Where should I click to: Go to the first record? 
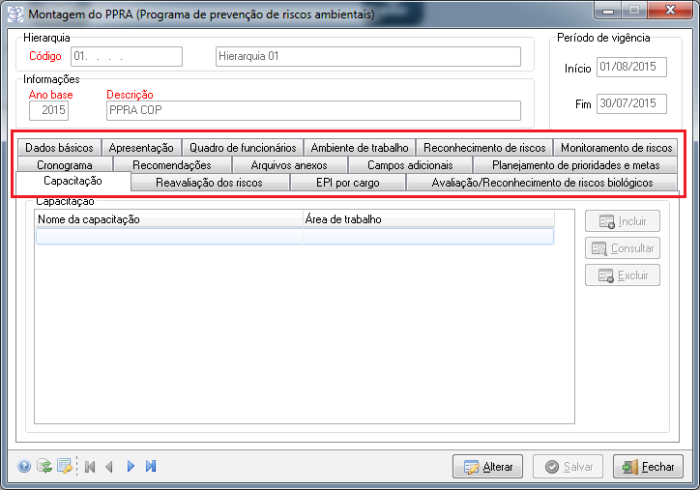[x=90, y=466]
